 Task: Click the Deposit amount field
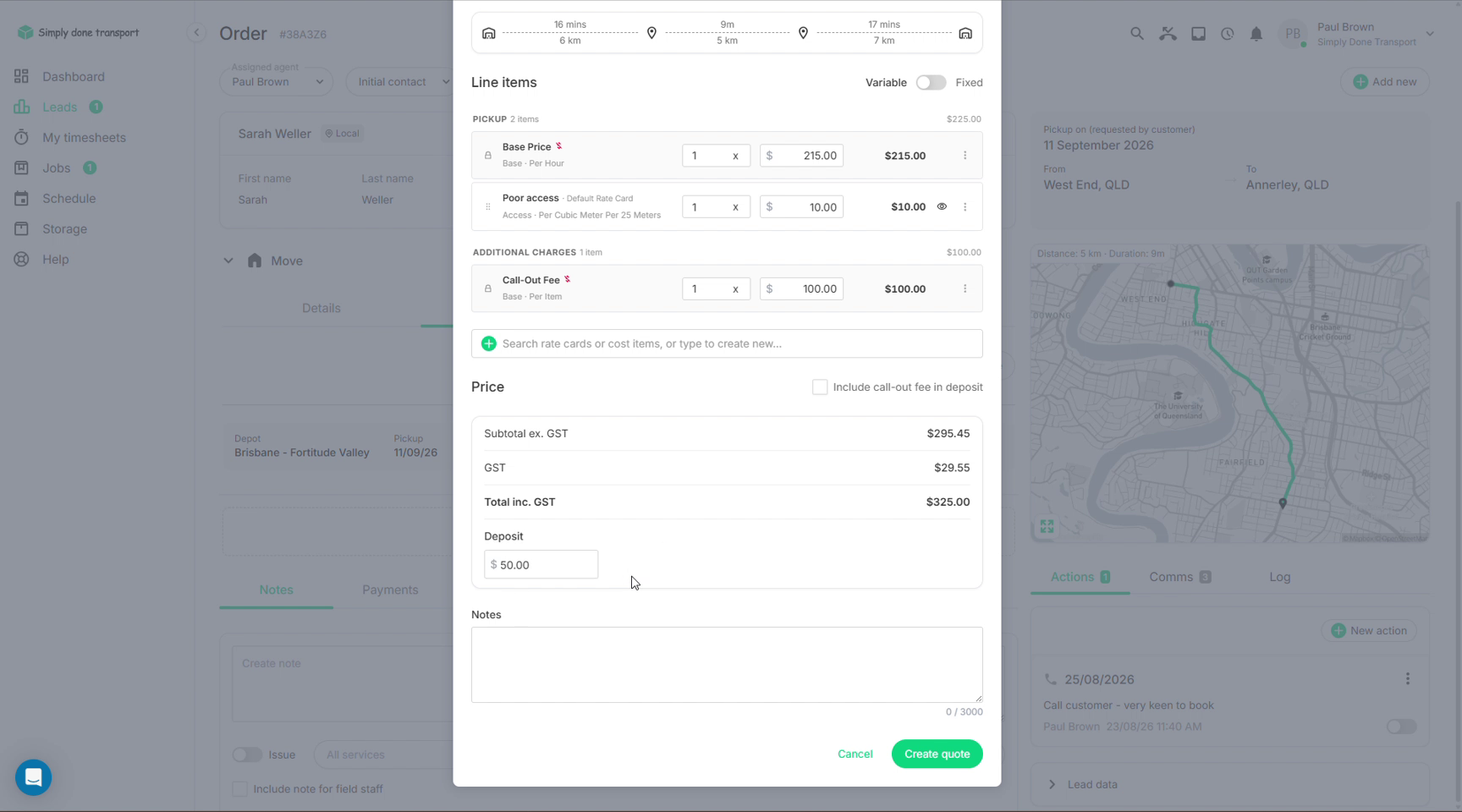tap(541, 564)
